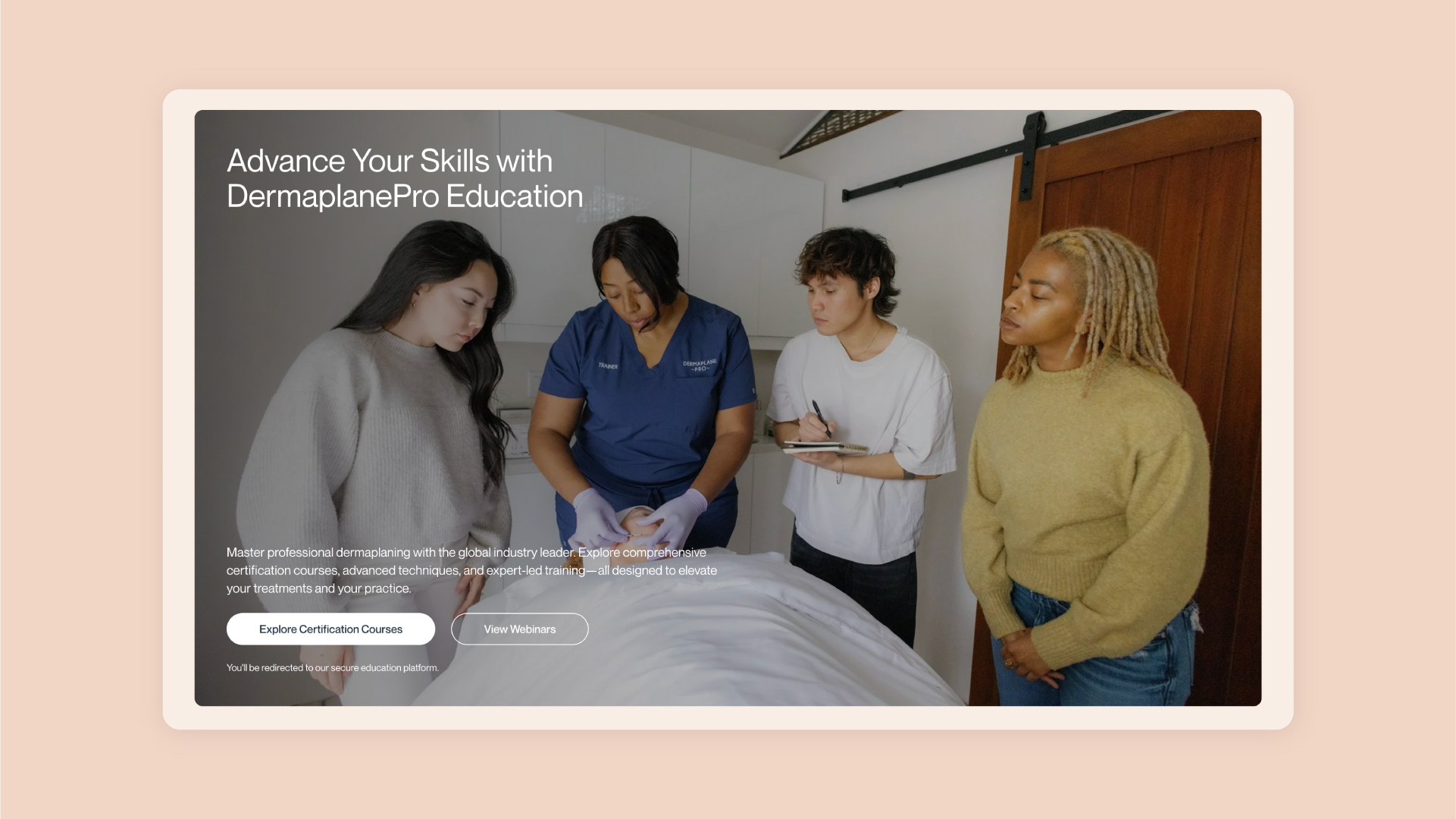Select the Advance Your Skills heading text
The image size is (1456, 819).
pyautogui.click(x=405, y=178)
